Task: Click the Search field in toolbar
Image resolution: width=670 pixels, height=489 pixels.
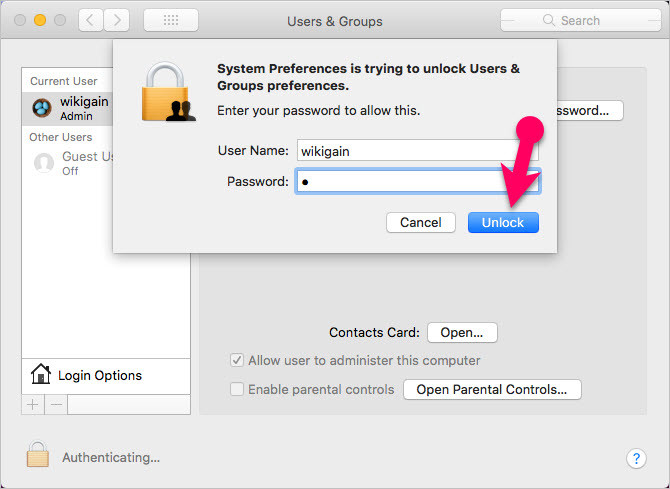Action: tap(579, 20)
